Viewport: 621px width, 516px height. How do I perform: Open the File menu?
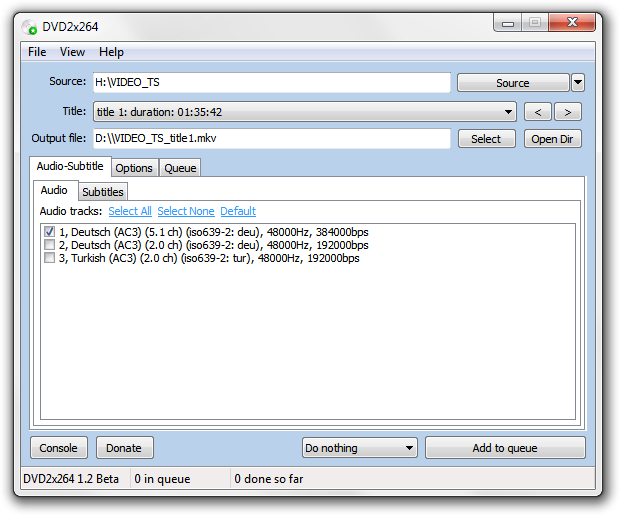[x=37, y=52]
